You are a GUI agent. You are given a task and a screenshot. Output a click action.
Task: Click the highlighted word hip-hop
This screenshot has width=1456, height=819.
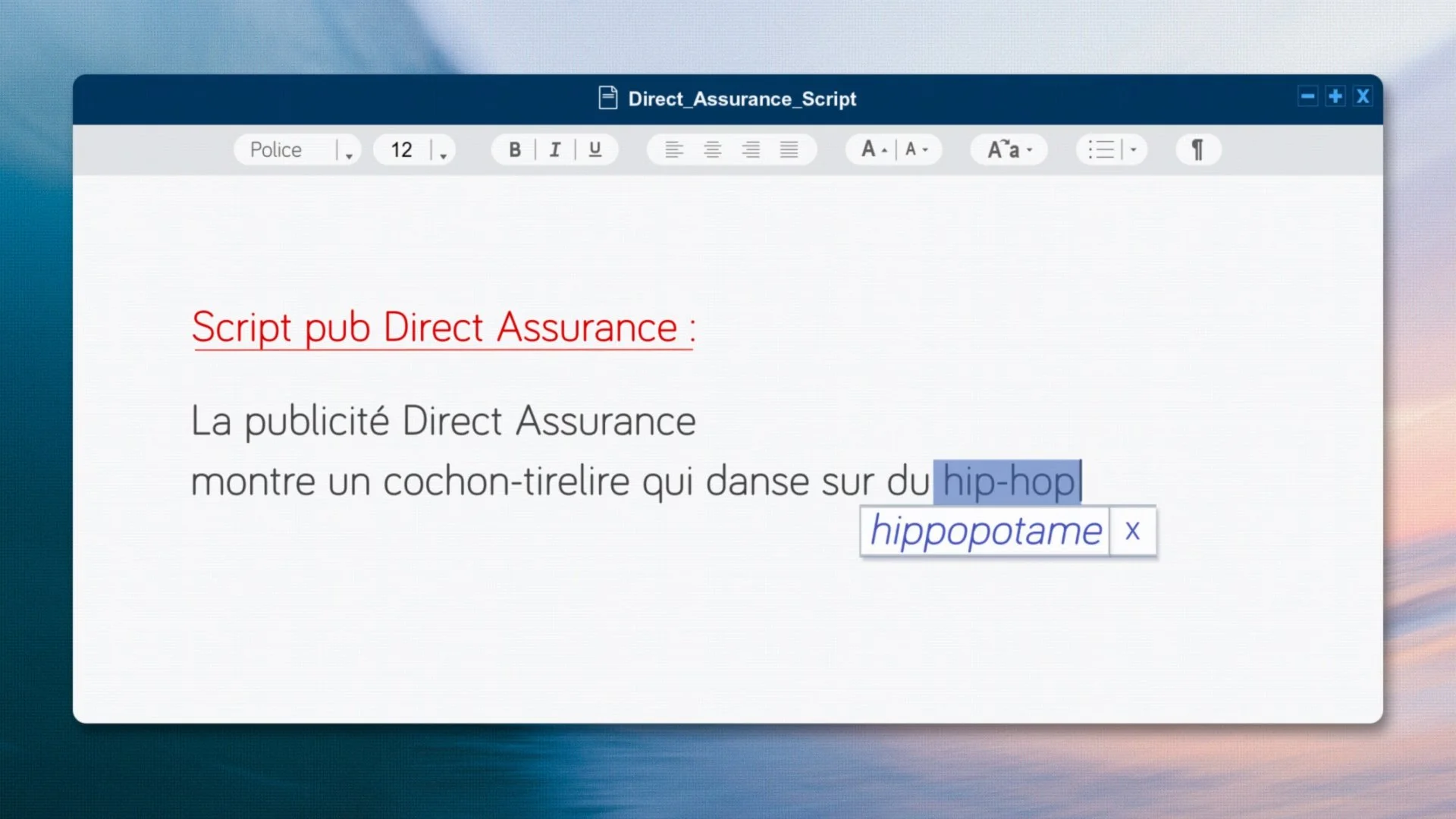(1008, 482)
